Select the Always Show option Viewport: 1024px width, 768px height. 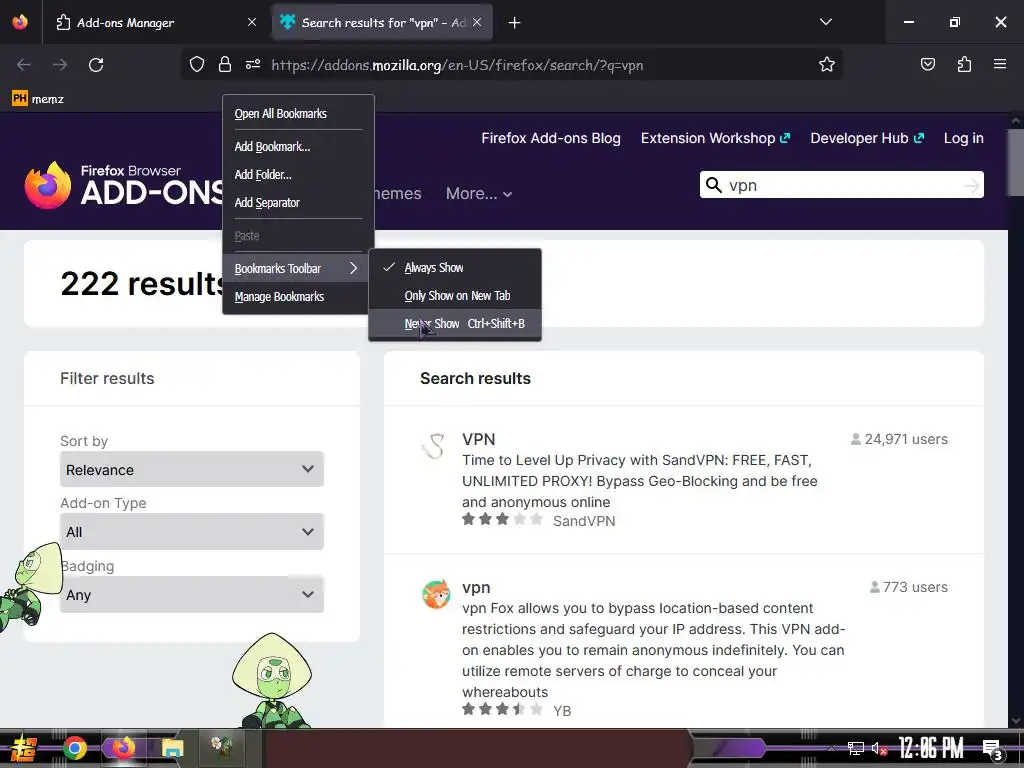tap(455, 268)
